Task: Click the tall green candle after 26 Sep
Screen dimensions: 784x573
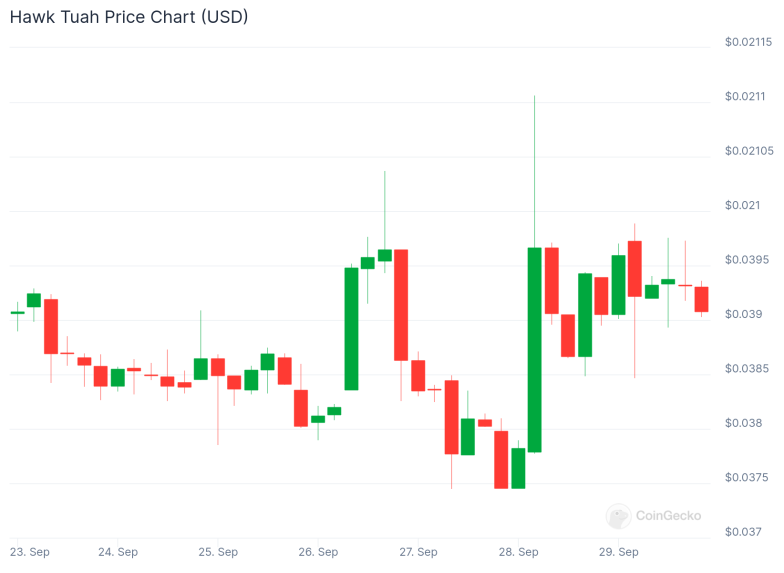Action: (x=352, y=329)
